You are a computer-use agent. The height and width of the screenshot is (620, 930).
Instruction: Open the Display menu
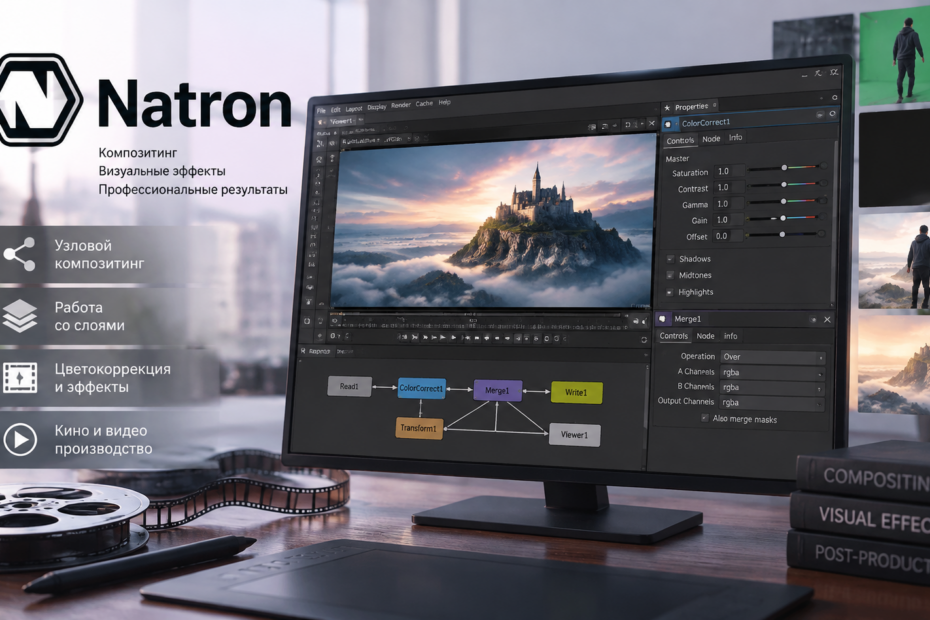(x=377, y=107)
